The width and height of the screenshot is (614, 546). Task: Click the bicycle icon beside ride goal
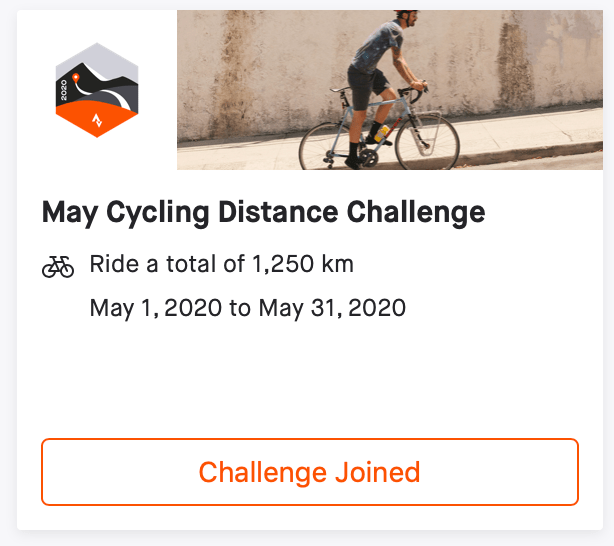58,266
